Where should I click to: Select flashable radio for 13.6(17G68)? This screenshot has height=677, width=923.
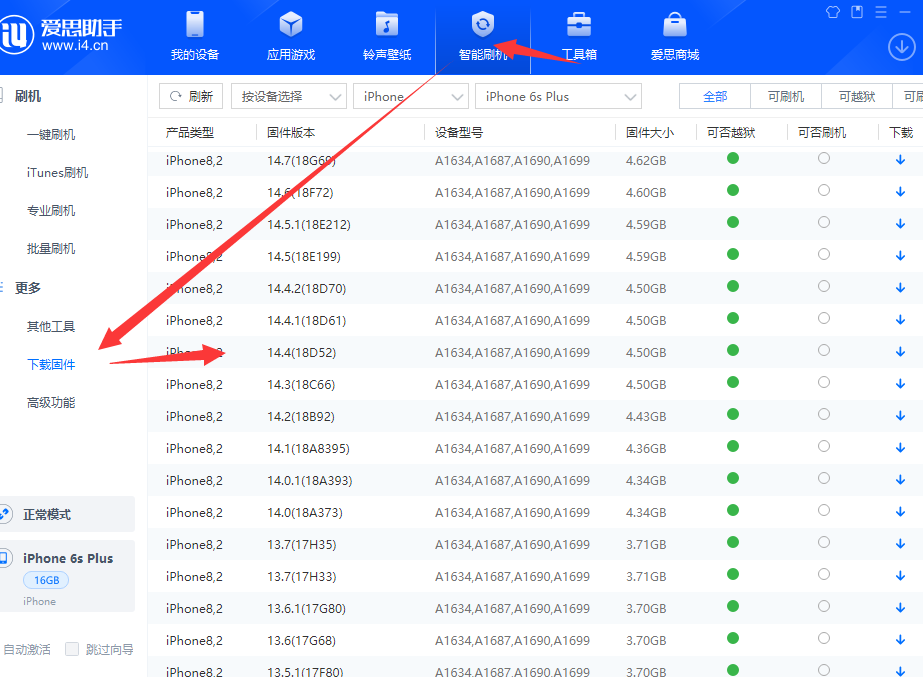pyautogui.click(x=824, y=638)
